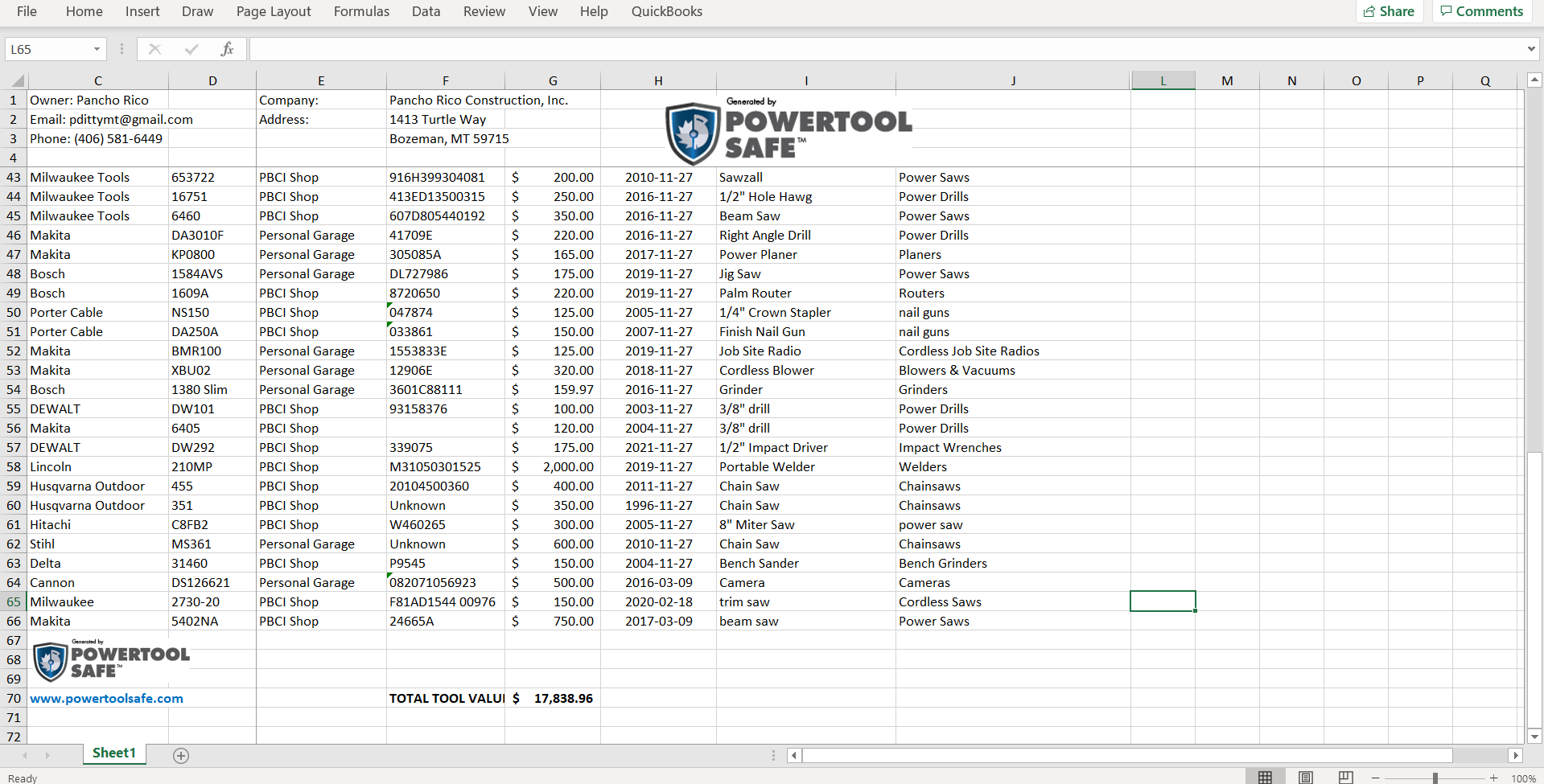Click the Share button
Screen dimensions: 1544x784
(1390, 11)
